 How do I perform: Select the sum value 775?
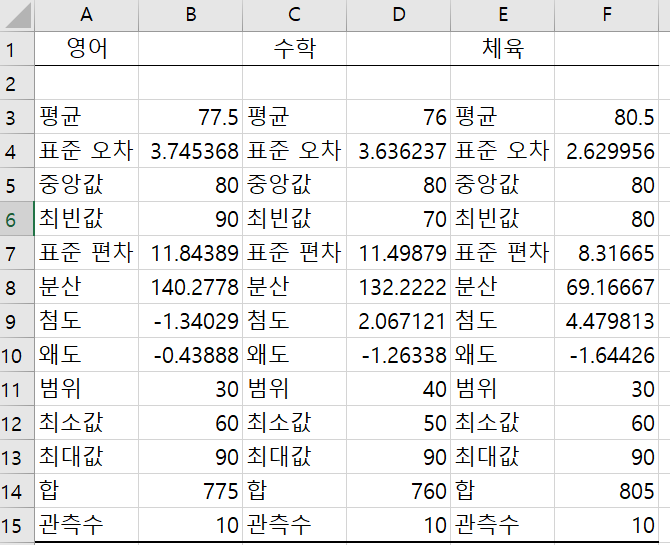pyautogui.click(x=191, y=491)
